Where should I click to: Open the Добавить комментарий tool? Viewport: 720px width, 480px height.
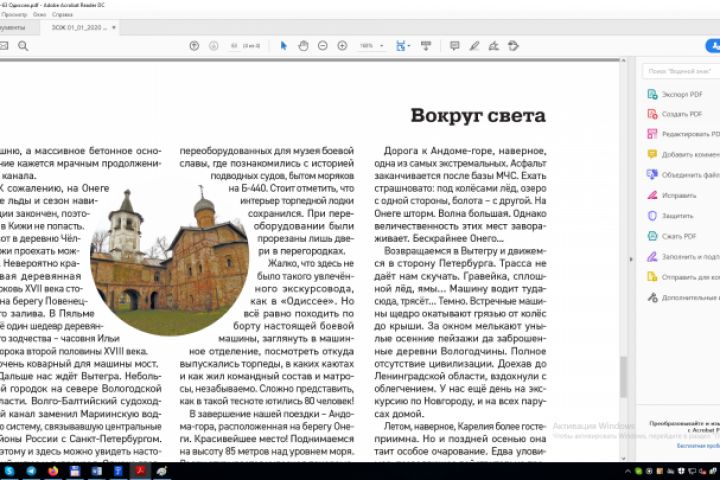[x=683, y=155]
